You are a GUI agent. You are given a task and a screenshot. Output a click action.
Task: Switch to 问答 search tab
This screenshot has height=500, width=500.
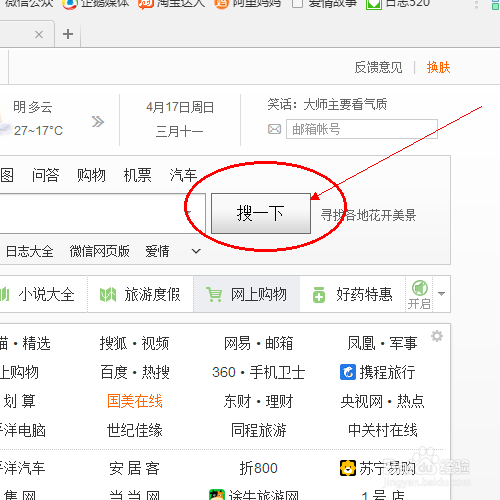click(46, 175)
